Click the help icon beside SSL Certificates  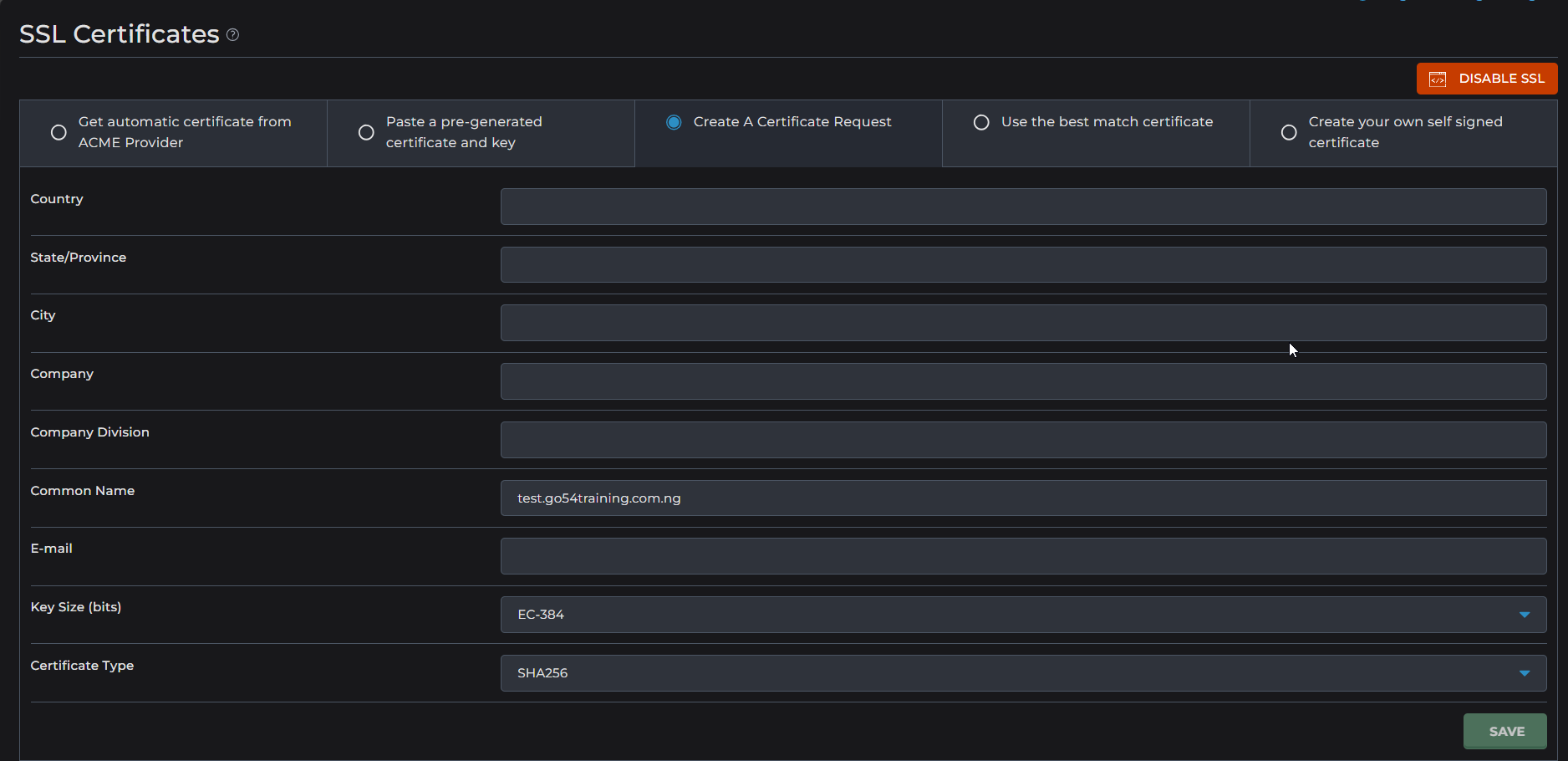point(233,34)
